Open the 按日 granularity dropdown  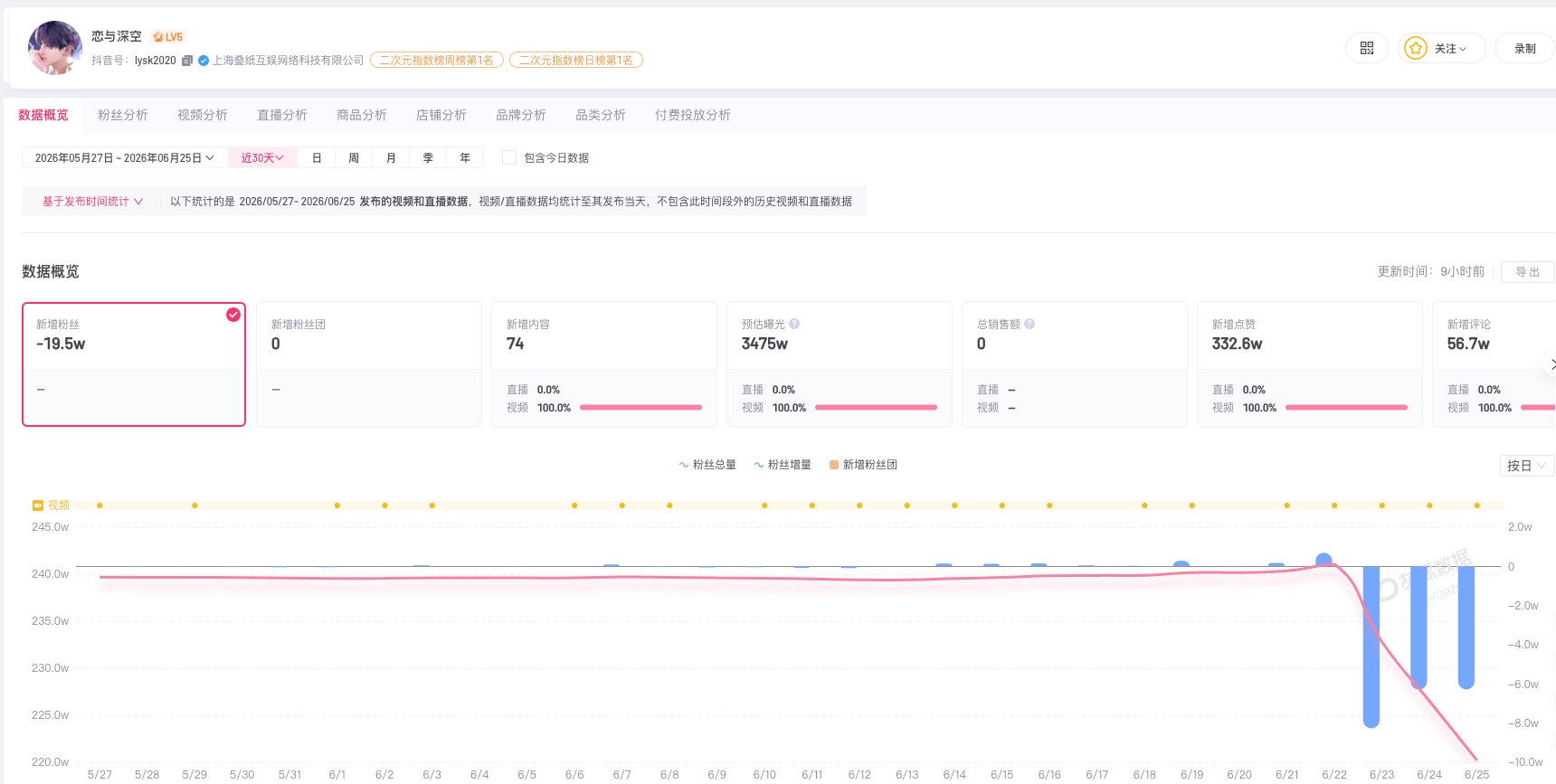[1527, 466]
